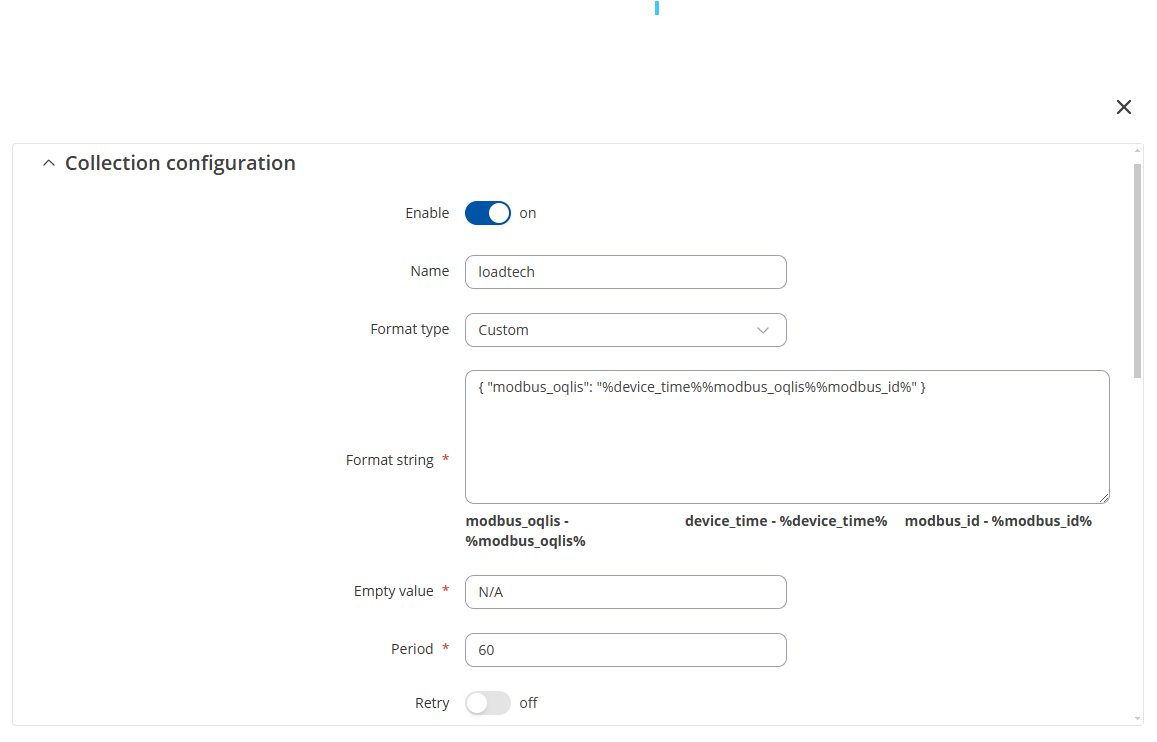The width and height of the screenshot is (1157, 742).
Task: Click the Collection configuration heading
Action: (180, 163)
